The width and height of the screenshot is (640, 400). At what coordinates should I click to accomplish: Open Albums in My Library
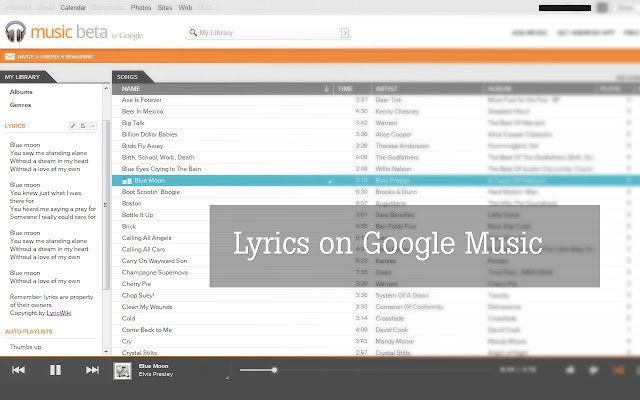(x=21, y=92)
